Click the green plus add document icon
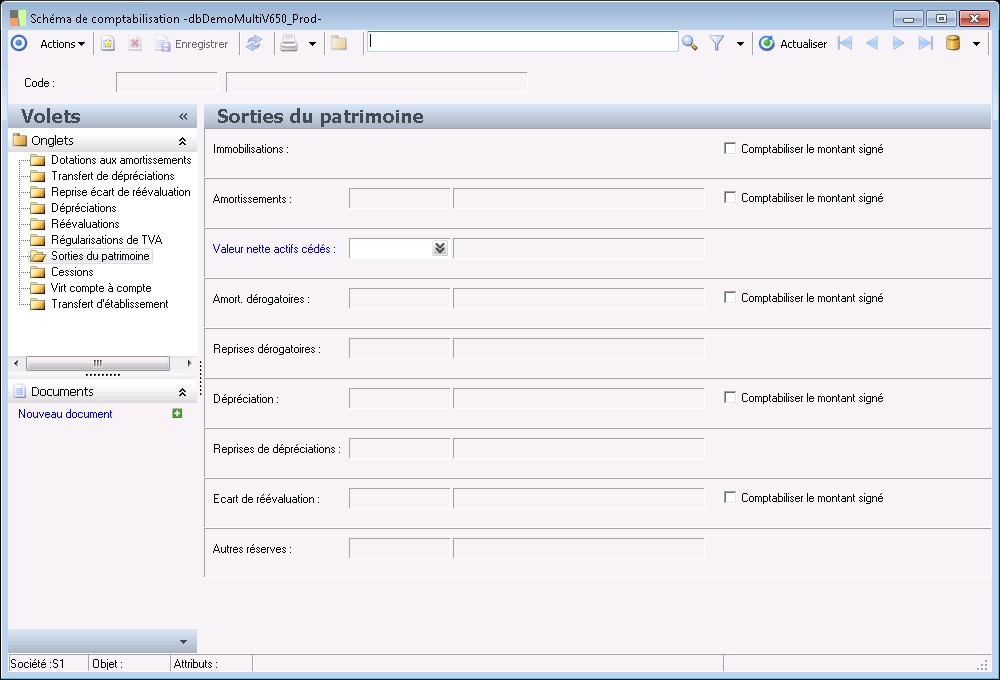Viewport: 1000px width, 680px height. point(177,413)
